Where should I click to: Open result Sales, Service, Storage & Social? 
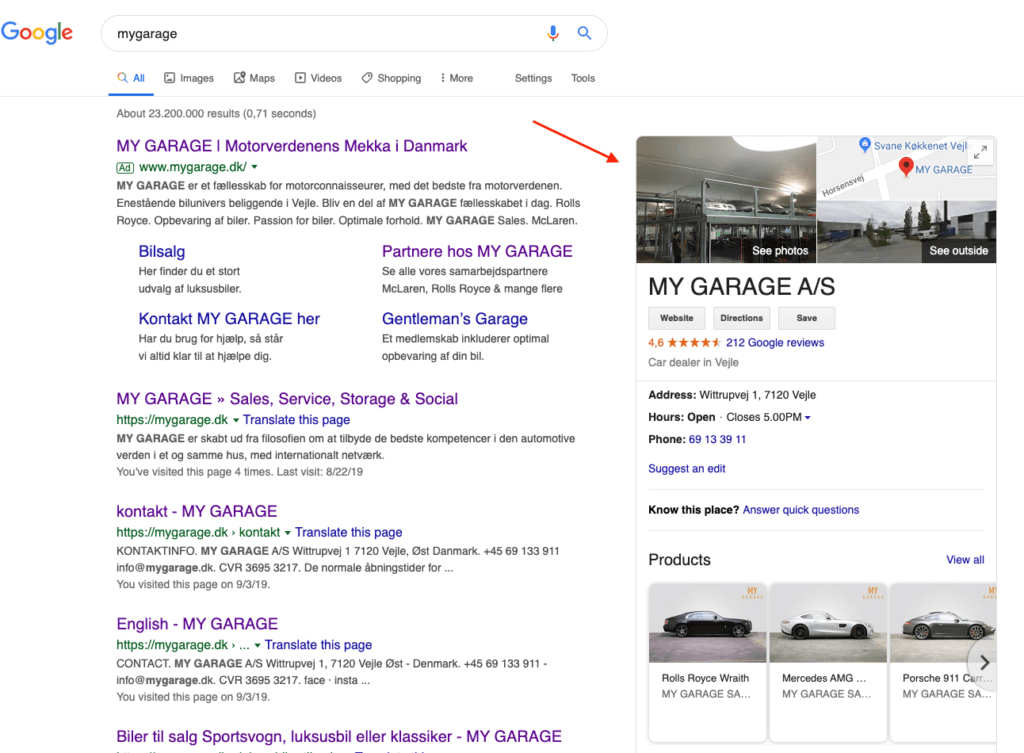(x=287, y=399)
